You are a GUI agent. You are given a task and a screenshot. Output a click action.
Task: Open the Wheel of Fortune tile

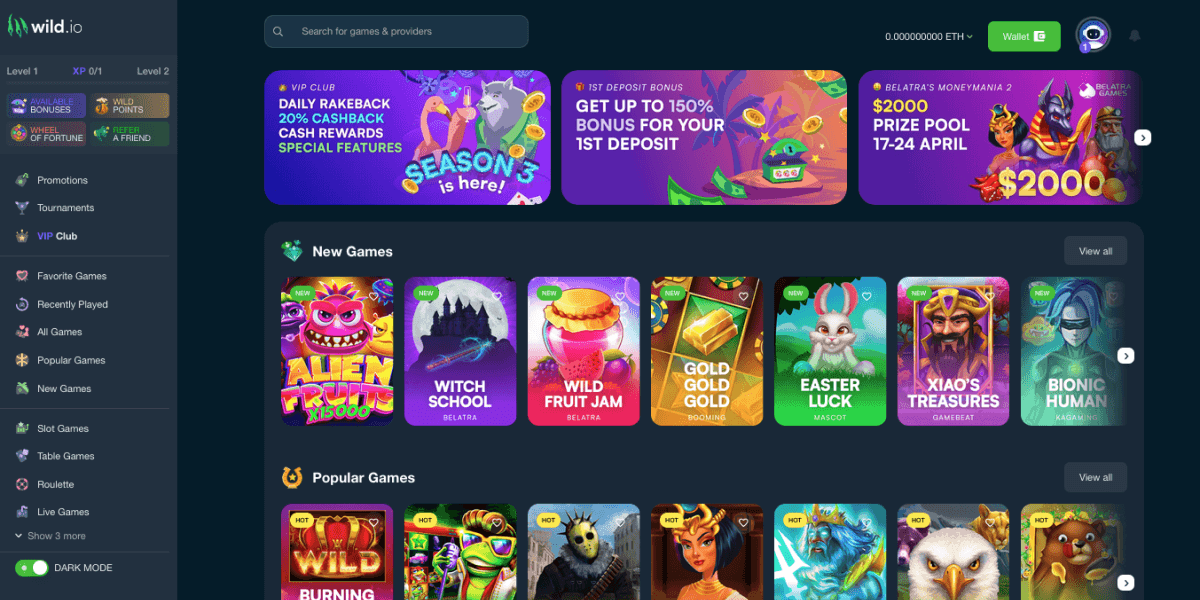tap(46, 133)
